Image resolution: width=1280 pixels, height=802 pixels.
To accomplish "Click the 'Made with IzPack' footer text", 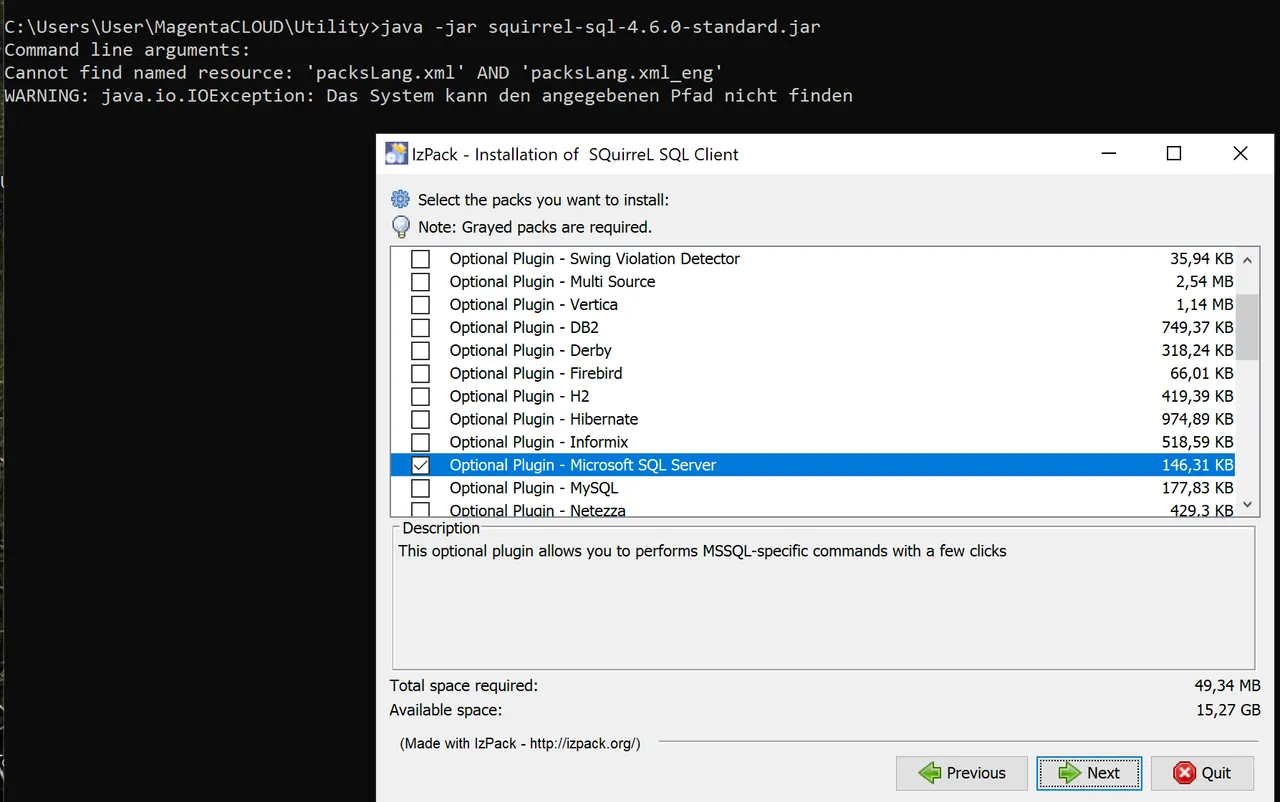I will click(x=520, y=744).
